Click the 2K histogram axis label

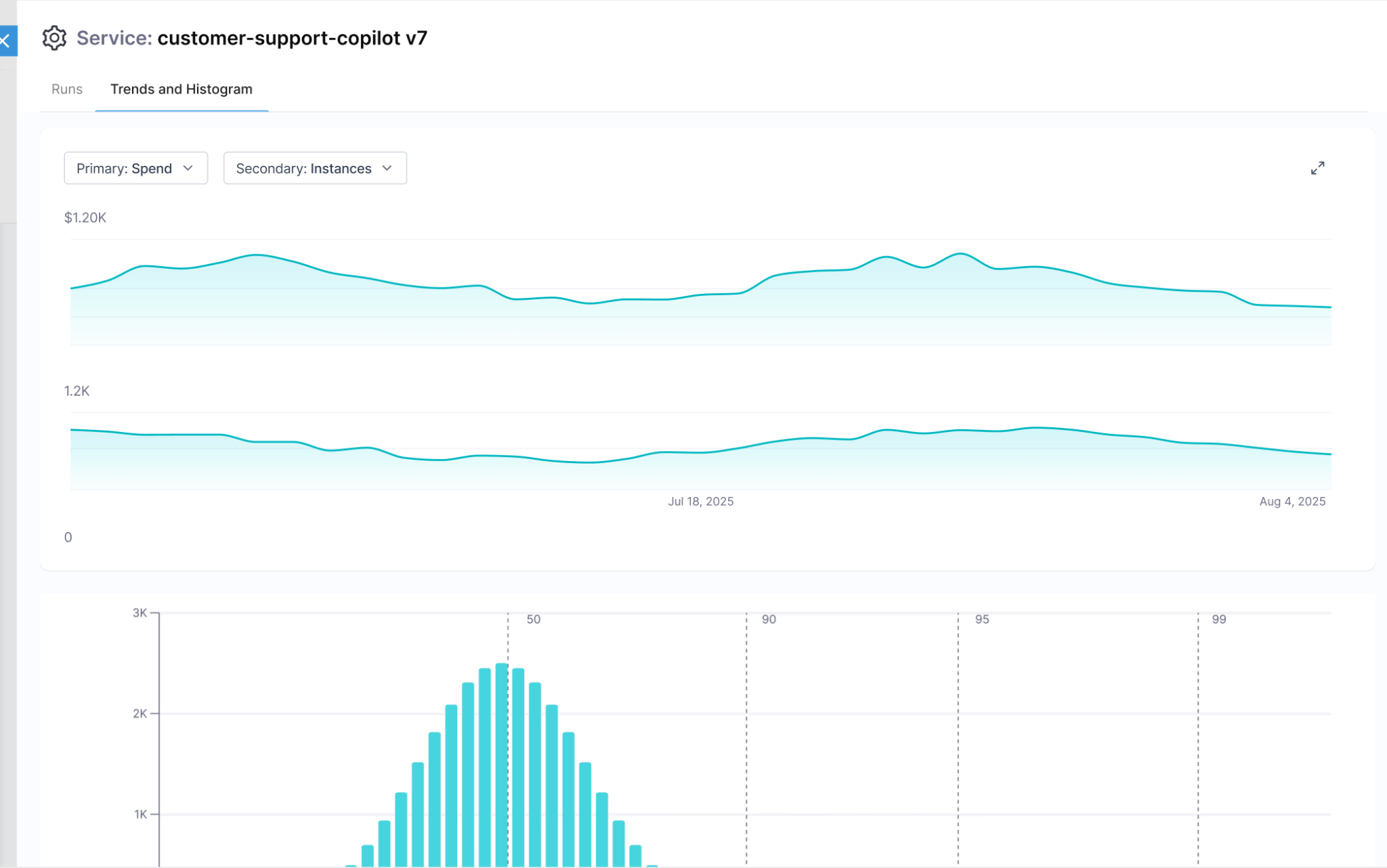140,714
